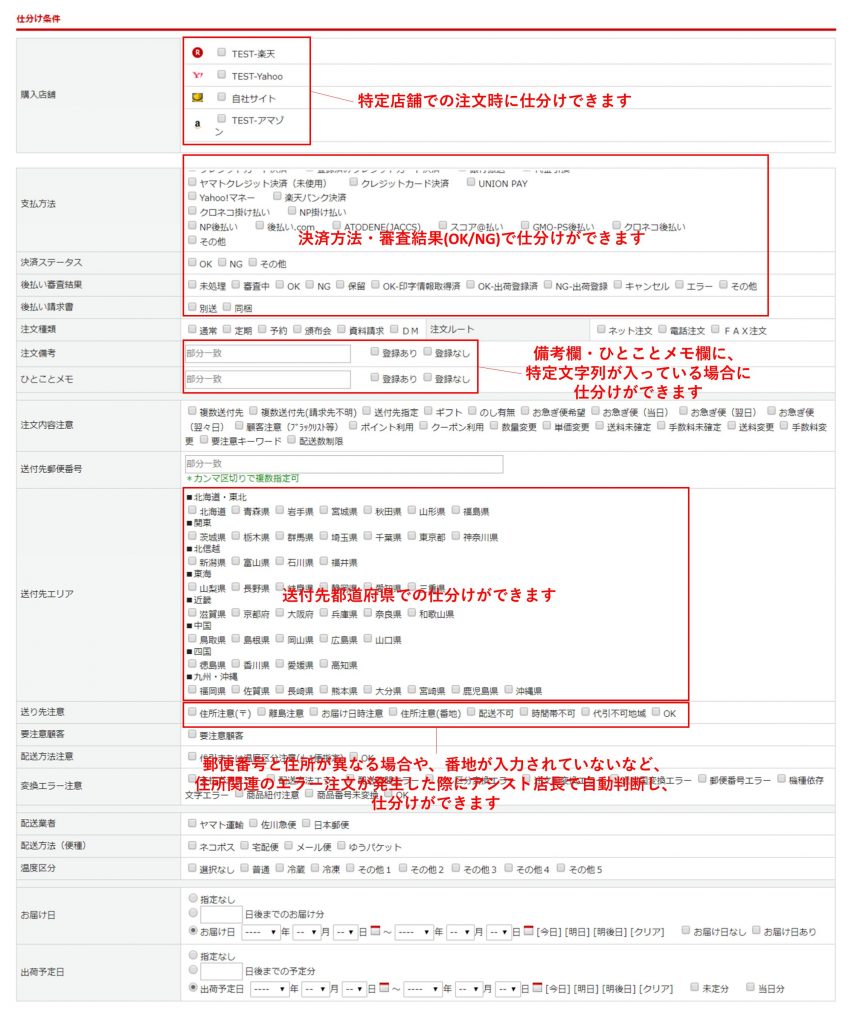Screen dimensions: 854x1024
Task: Check the TEST-Yahoo store checkbox
Action: tap(221, 74)
